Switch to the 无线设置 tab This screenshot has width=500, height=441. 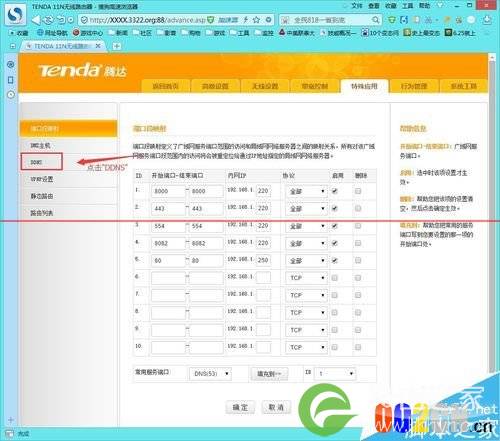265,86
